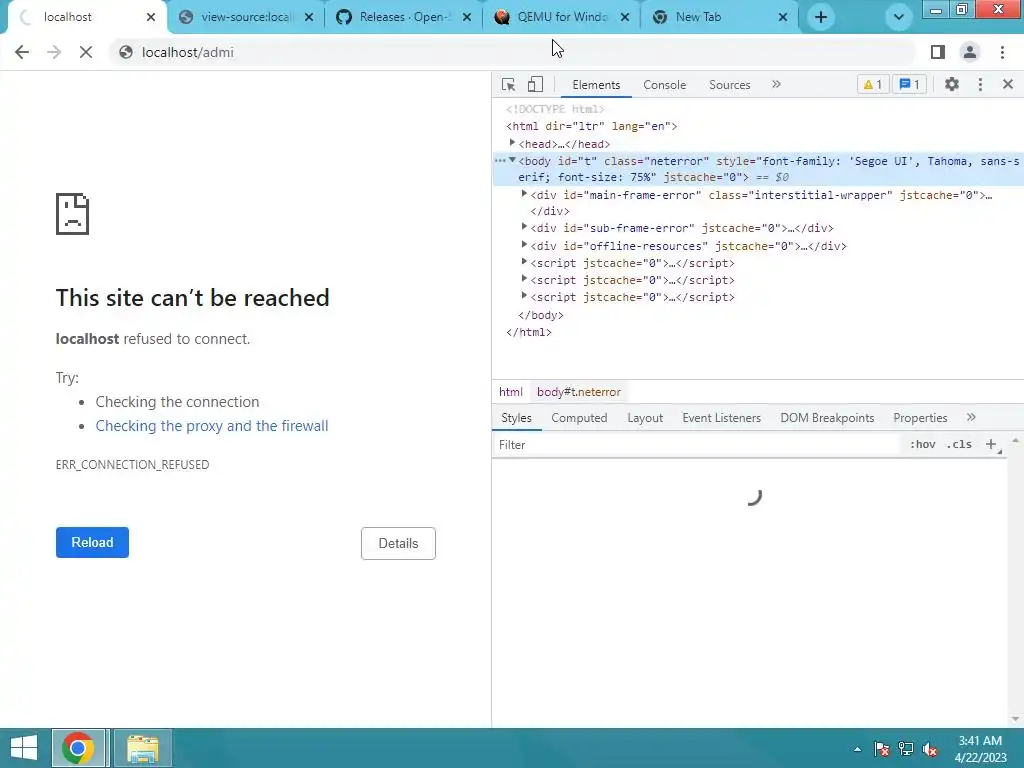Click the network tray icon
Screen dimensions: 1024x768
click(x=906, y=749)
